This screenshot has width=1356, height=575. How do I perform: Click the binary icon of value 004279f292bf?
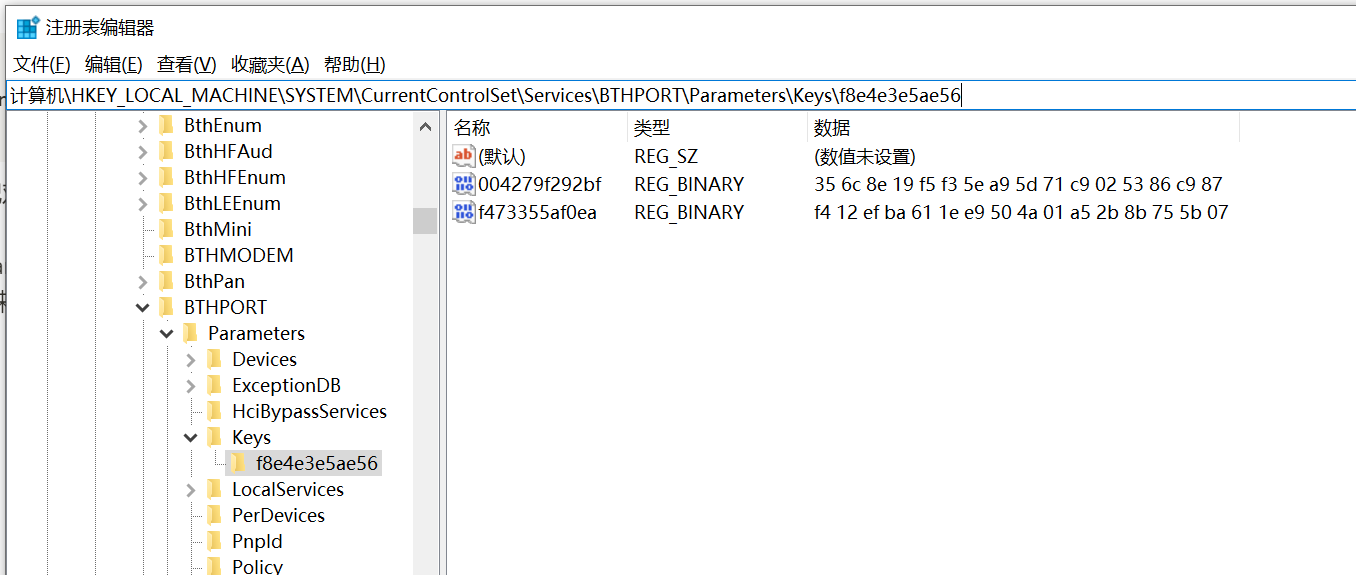tap(464, 184)
